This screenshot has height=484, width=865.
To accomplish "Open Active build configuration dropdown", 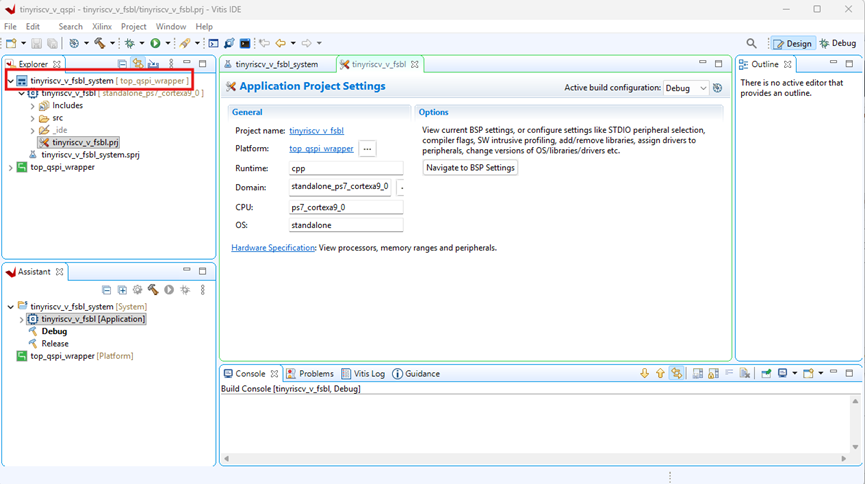I will coord(686,88).
